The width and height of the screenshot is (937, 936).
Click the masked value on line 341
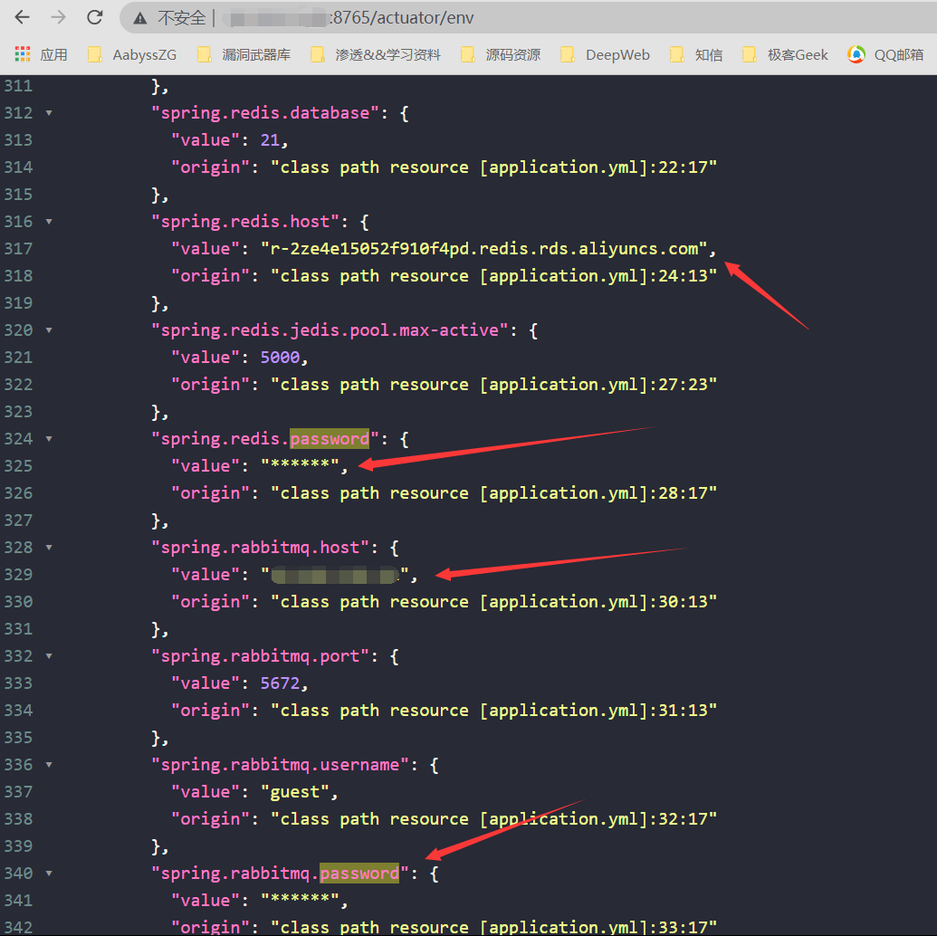(300, 900)
